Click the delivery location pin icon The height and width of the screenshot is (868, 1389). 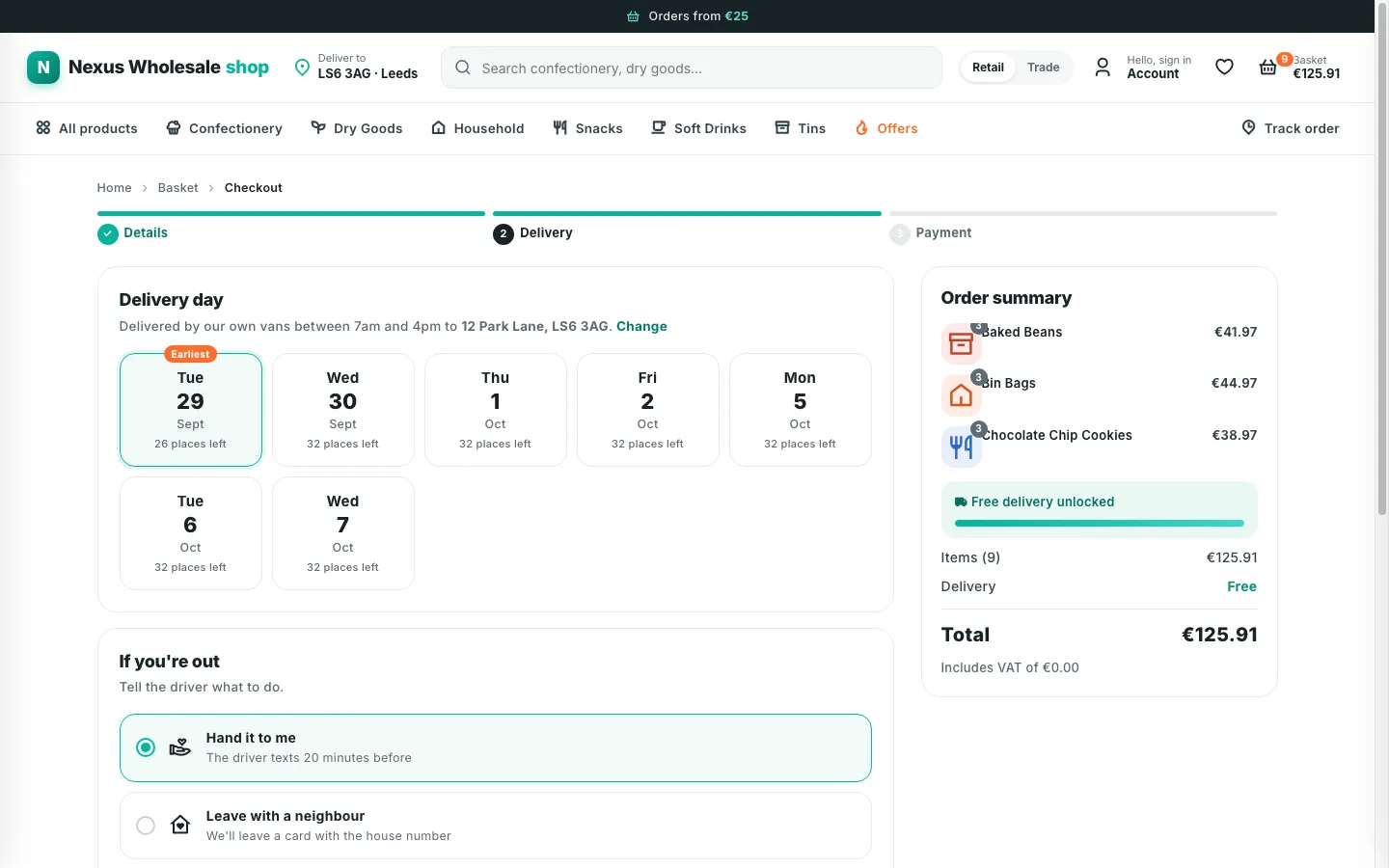302,68
